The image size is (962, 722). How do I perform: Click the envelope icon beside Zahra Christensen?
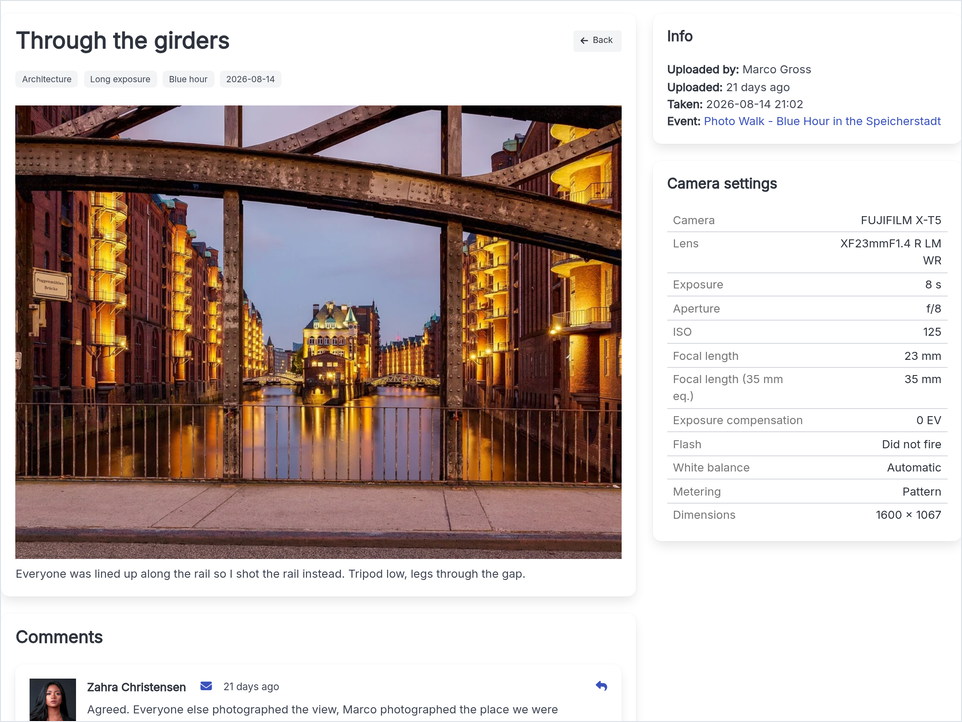pos(206,686)
